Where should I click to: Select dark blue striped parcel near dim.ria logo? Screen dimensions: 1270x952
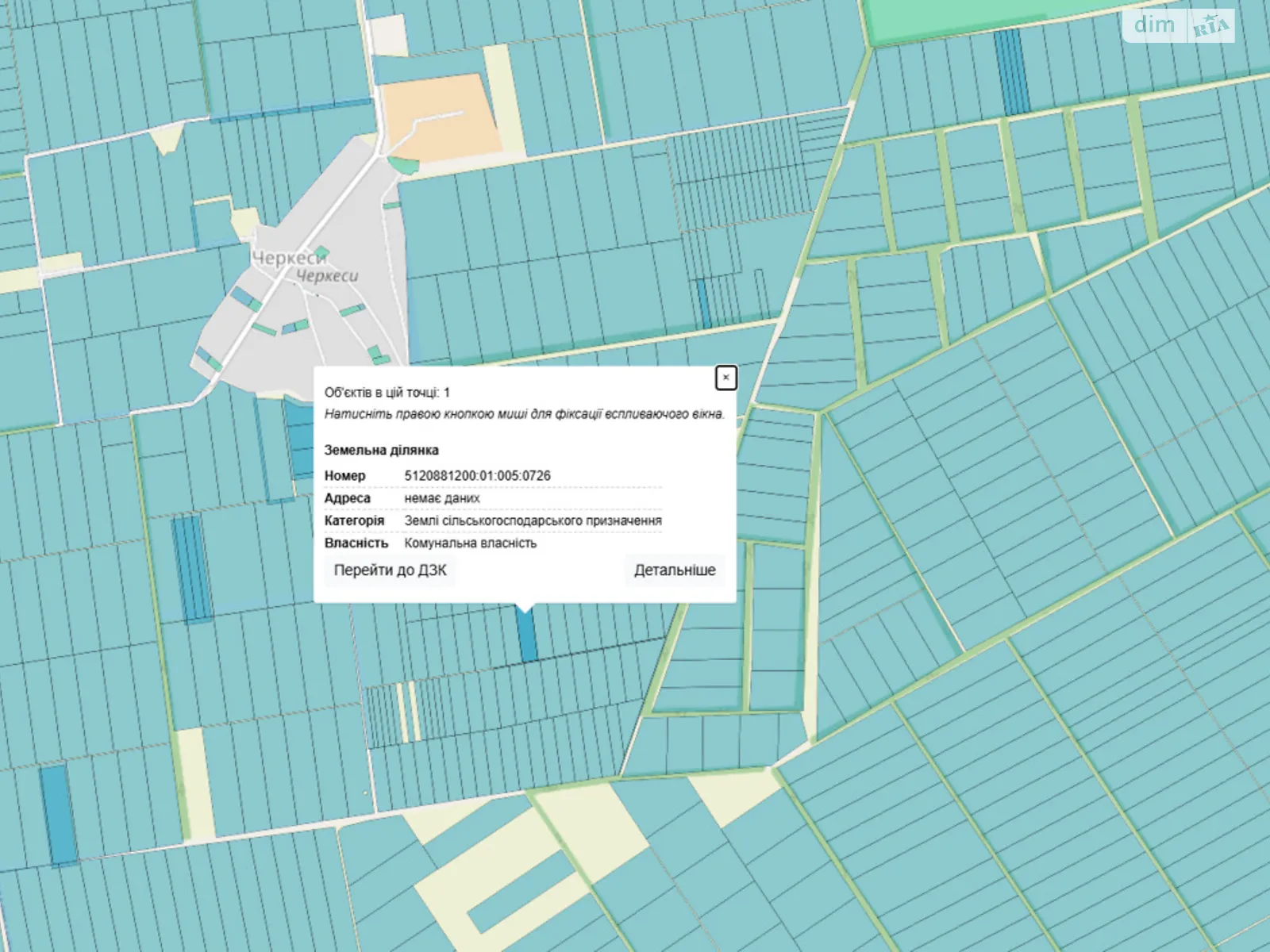(x=1011, y=71)
